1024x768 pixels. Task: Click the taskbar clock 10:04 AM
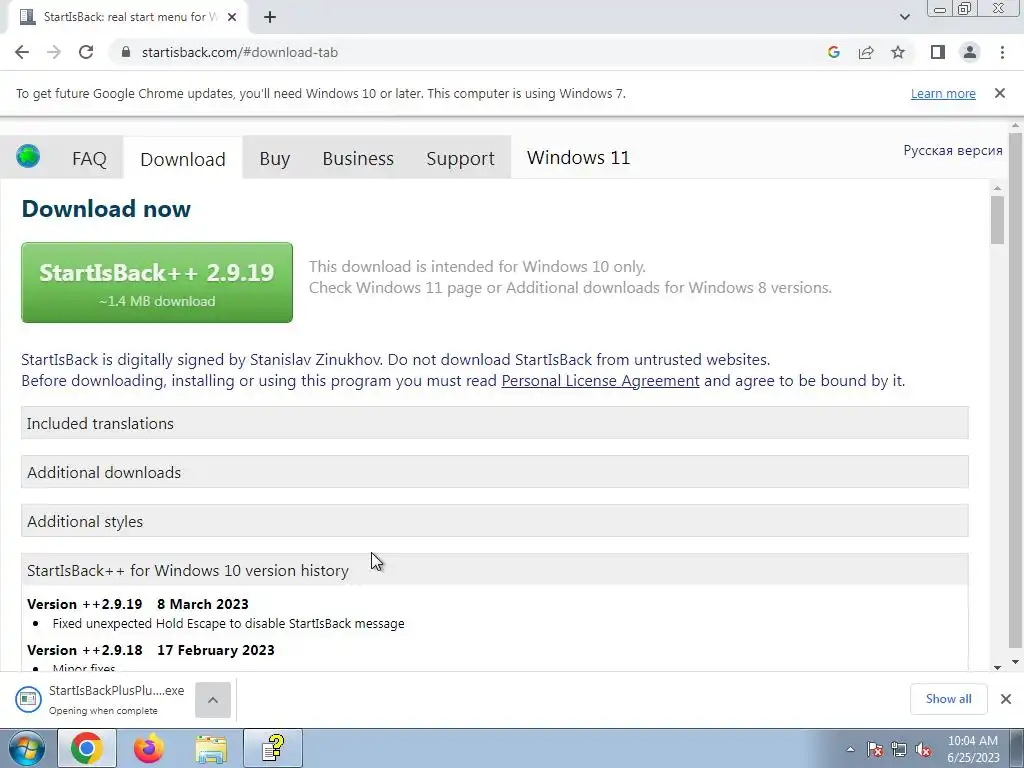point(972,741)
